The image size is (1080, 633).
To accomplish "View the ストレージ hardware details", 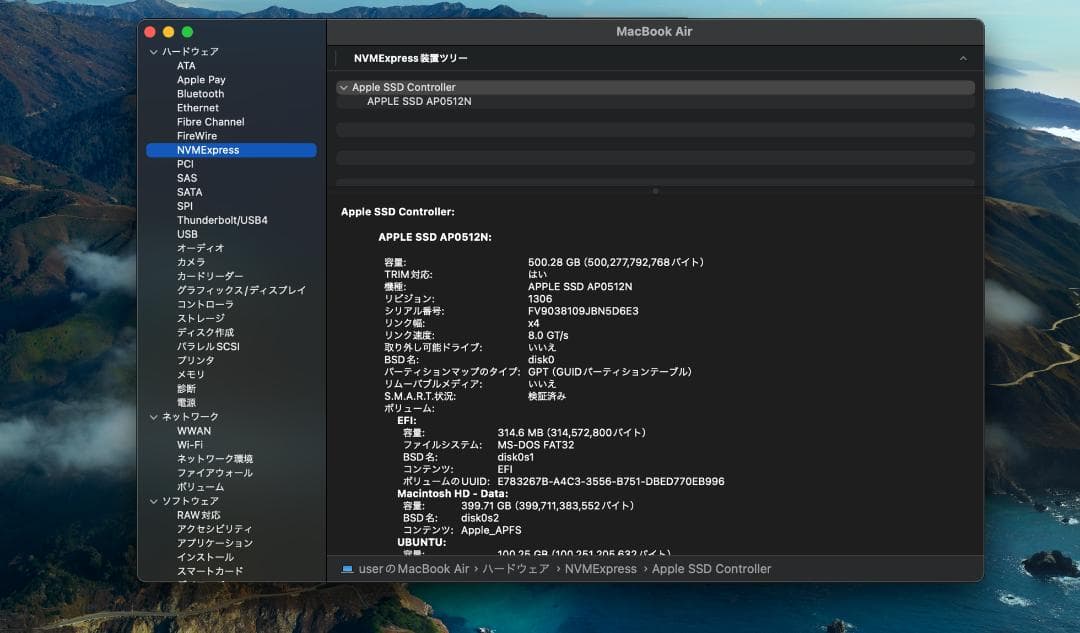I will click(x=197, y=317).
